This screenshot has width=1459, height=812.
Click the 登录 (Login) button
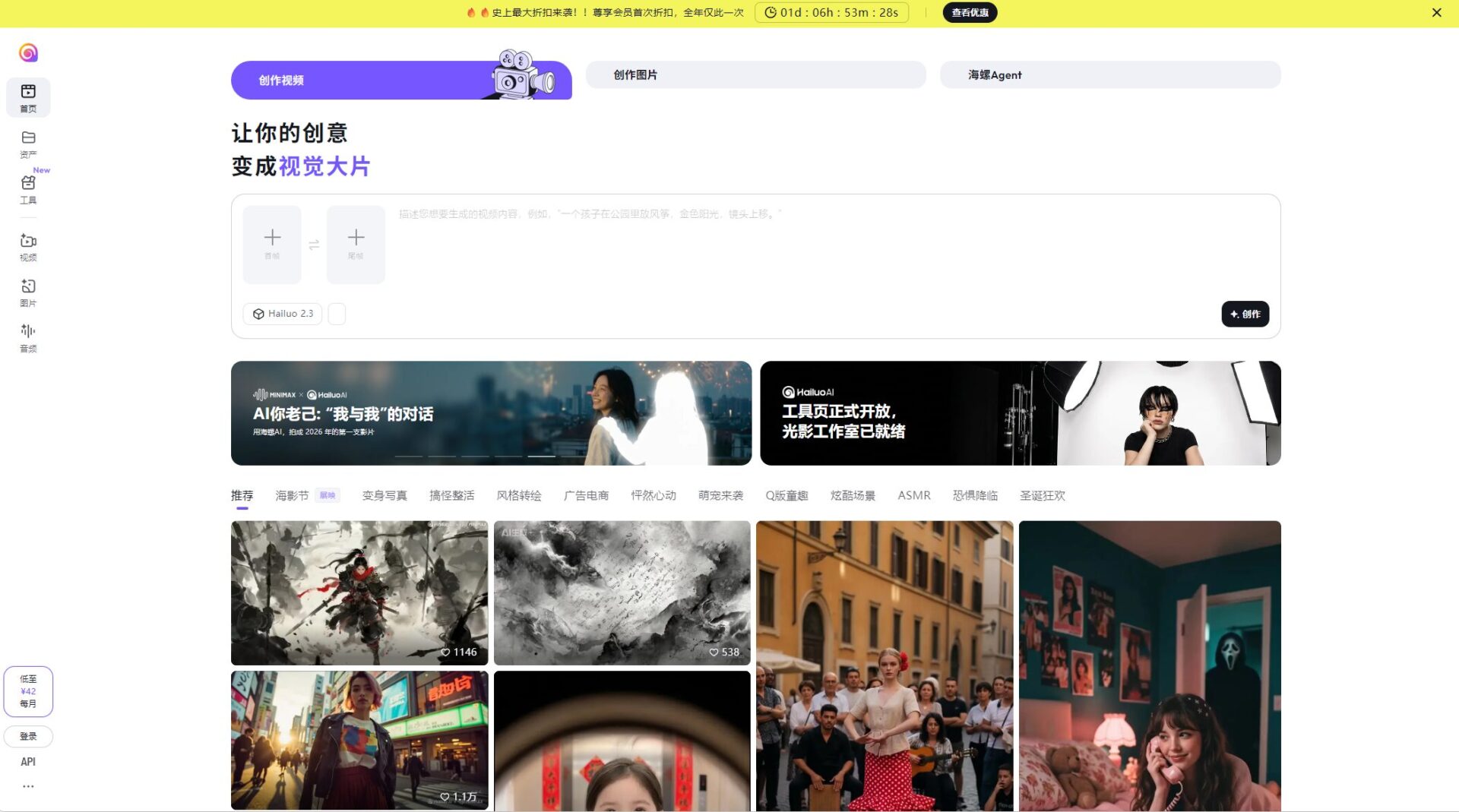click(x=28, y=736)
